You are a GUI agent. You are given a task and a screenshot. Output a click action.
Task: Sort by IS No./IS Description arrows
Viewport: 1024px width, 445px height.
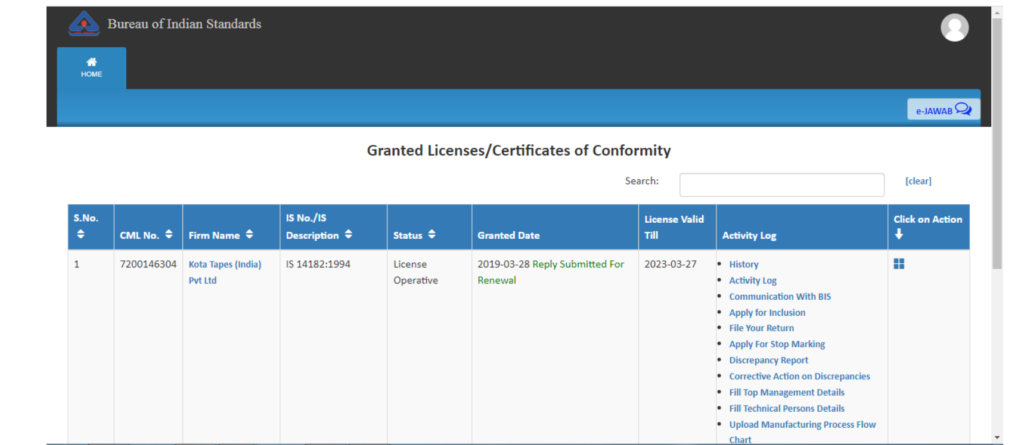click(x=348, y=235)
